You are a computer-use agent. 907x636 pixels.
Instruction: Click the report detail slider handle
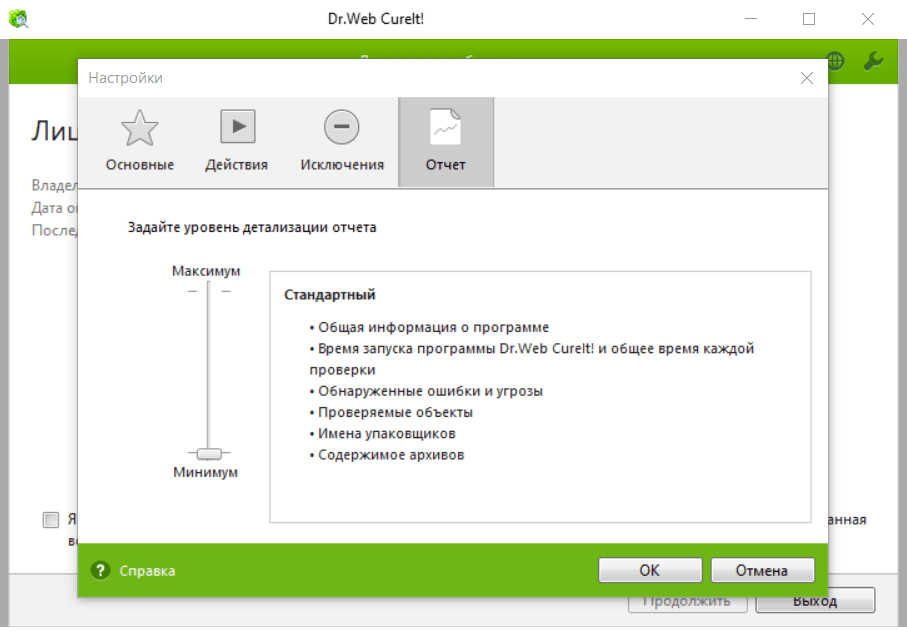pyautogui.click(x=208, y=453)
